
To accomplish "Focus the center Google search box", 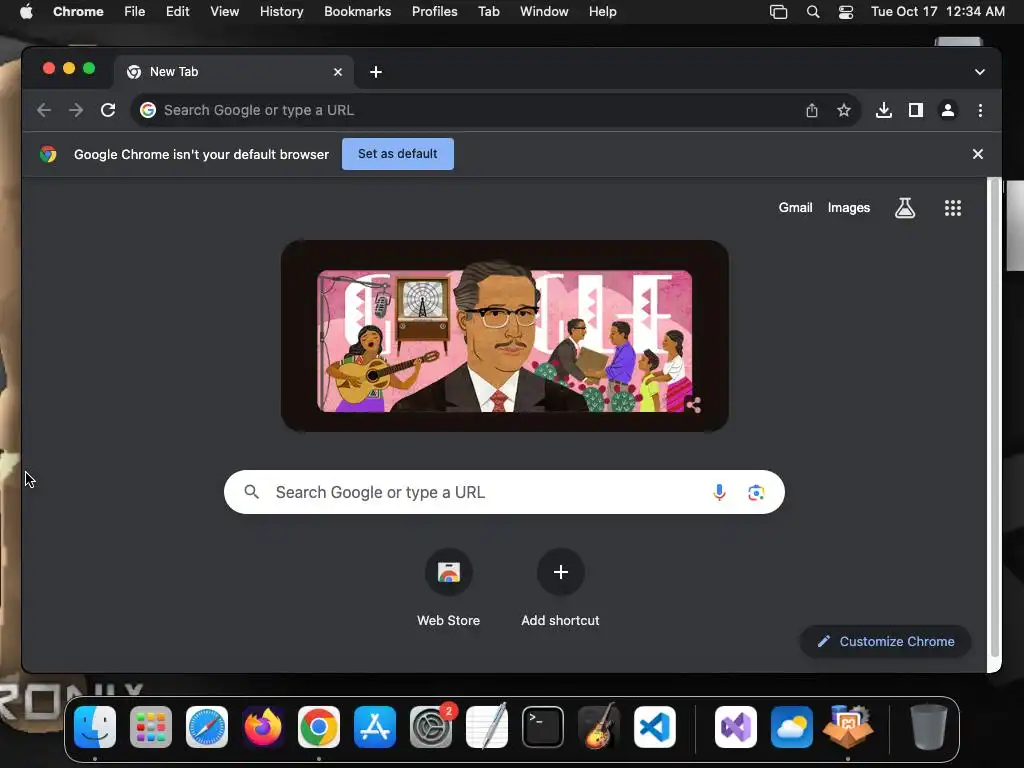I will (504, 492).
